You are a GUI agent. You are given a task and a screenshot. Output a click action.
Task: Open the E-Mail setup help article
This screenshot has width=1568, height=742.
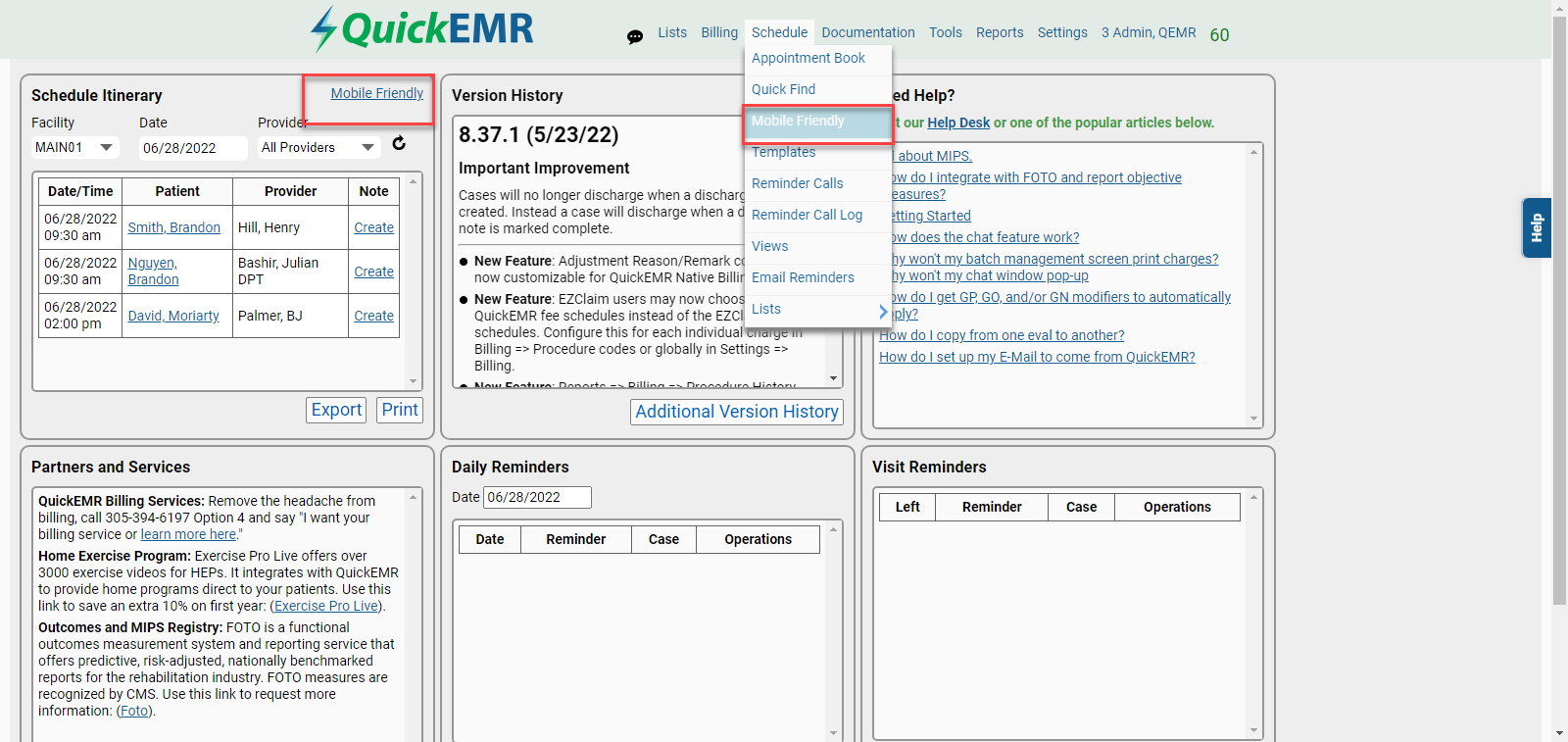(1037, 357)
